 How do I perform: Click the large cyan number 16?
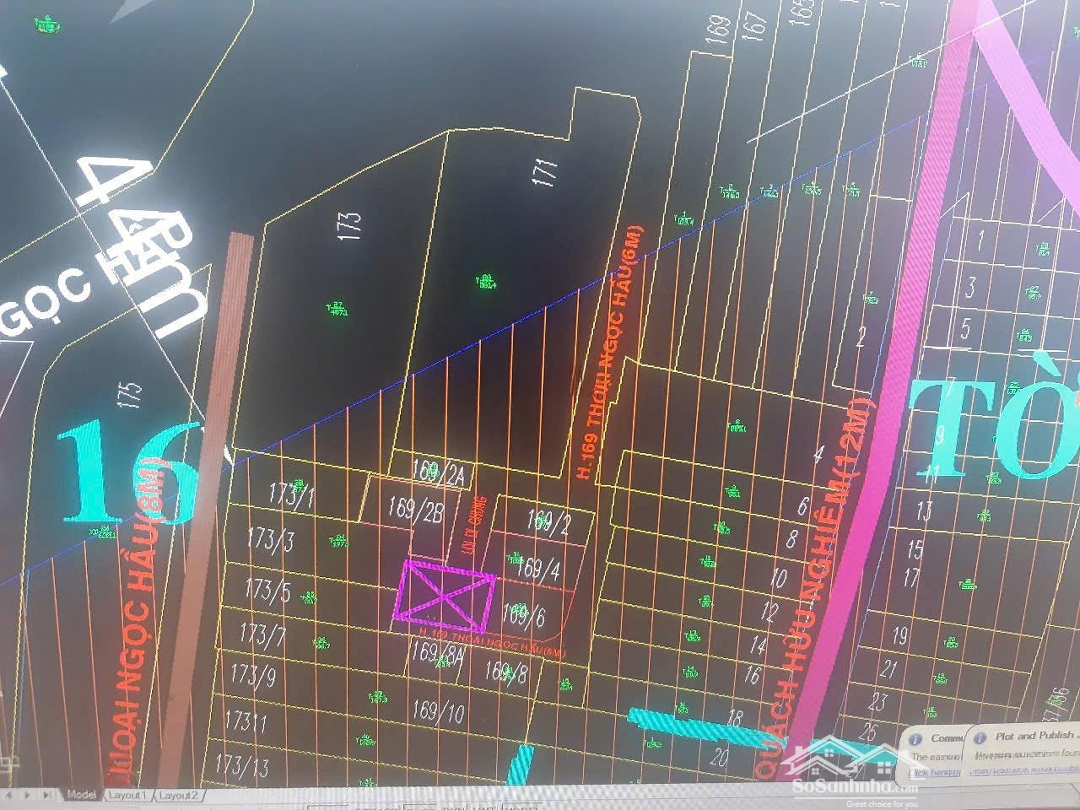pyautogui.click(x=130, y=473)
